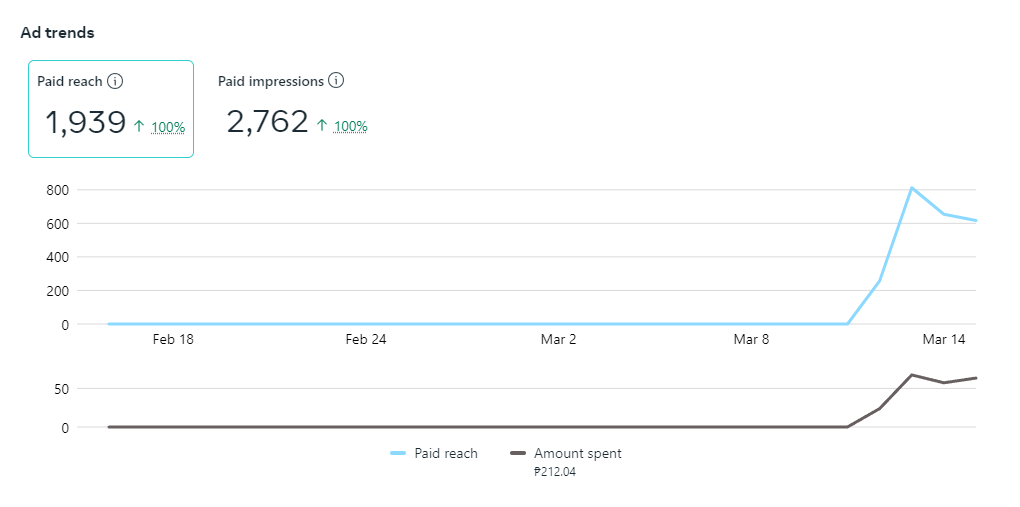Screen dimensions: 1020x507
Task: Click info icon beside Paid impressions
Action: pyautogui.click(x=336, y=81)
